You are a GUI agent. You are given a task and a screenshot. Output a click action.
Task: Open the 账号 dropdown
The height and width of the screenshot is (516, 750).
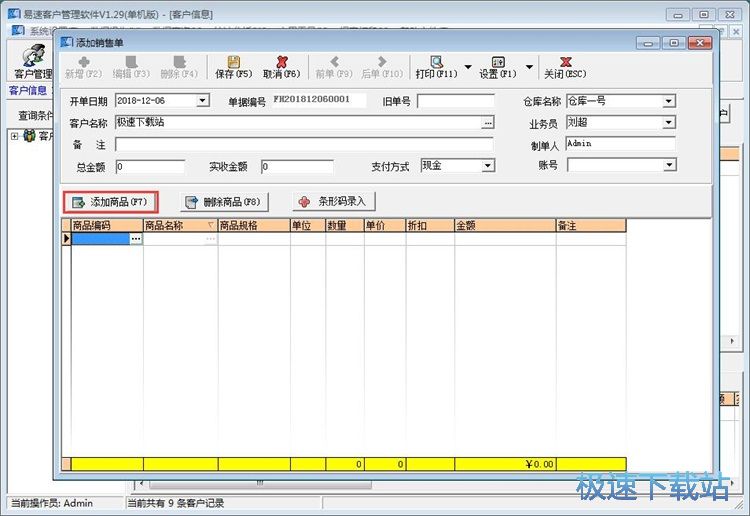[670, 165]
